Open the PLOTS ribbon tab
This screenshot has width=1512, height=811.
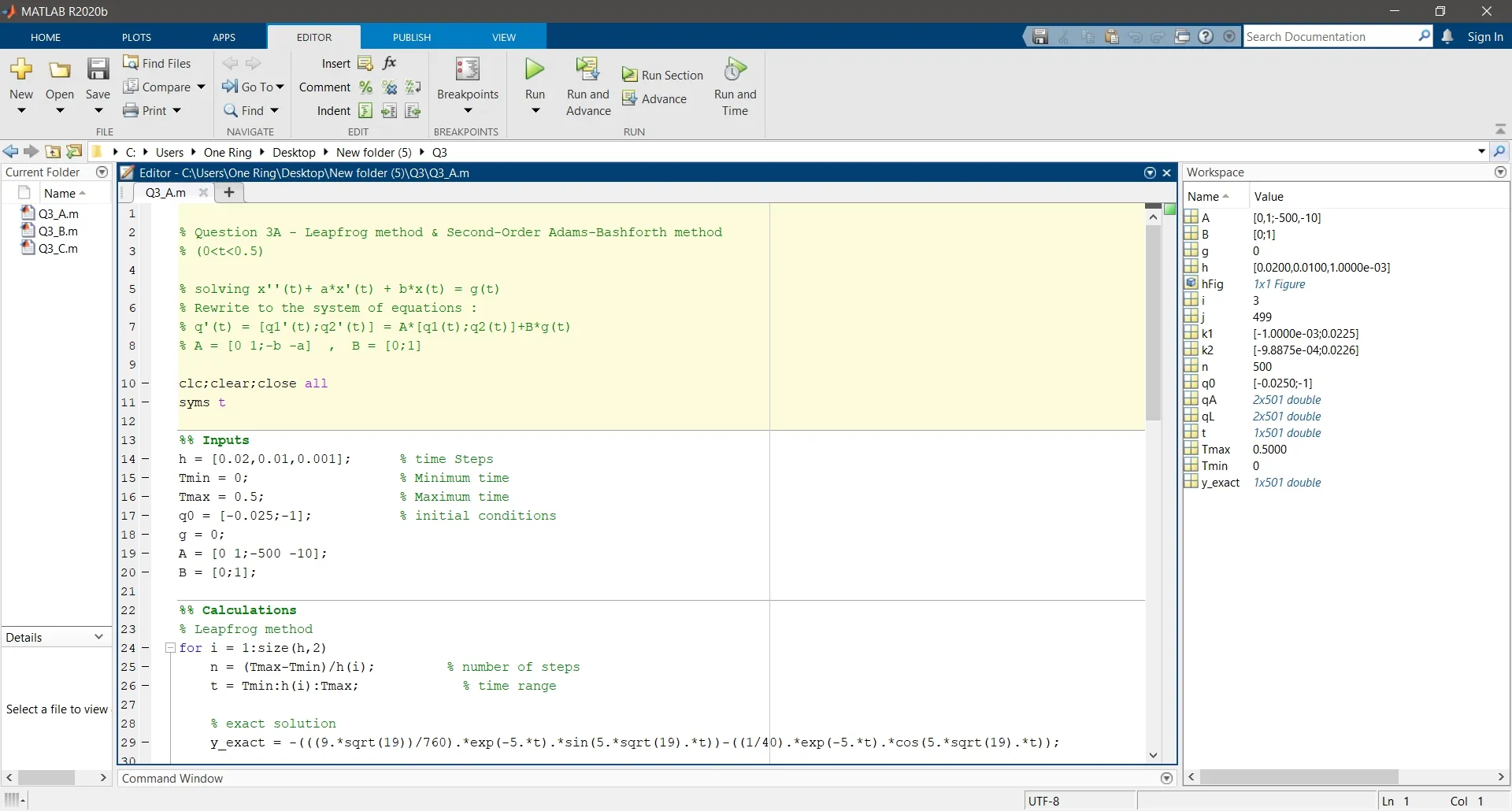tap(136, 37)
